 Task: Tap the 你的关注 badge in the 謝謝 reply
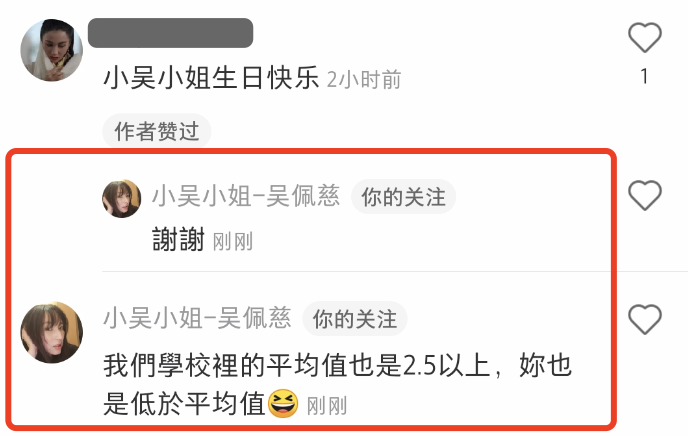pos(403,197)
